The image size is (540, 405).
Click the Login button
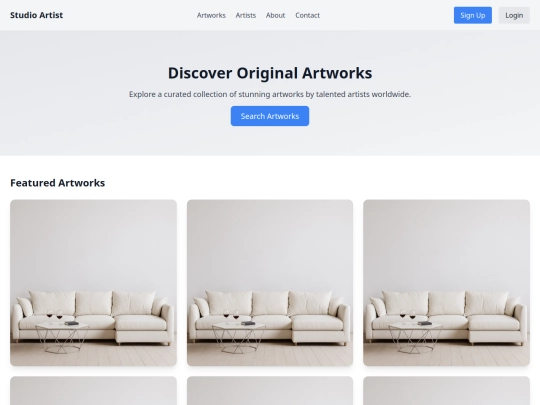[514, 15]
